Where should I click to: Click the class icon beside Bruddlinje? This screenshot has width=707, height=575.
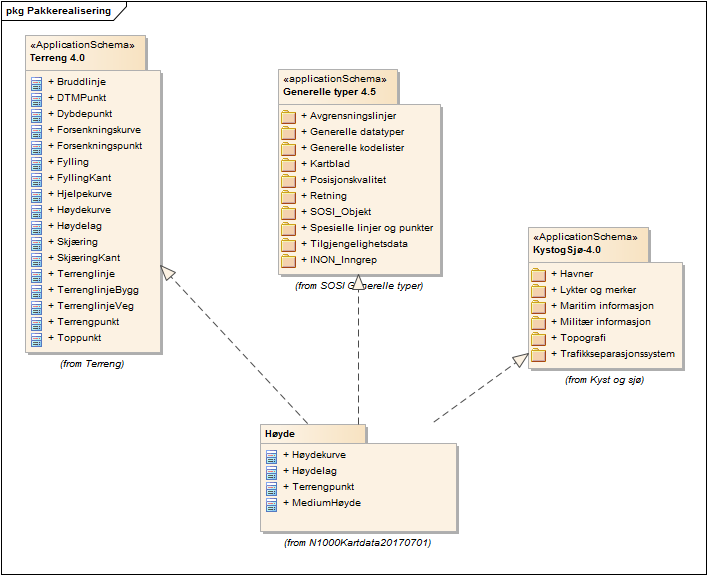37,82
